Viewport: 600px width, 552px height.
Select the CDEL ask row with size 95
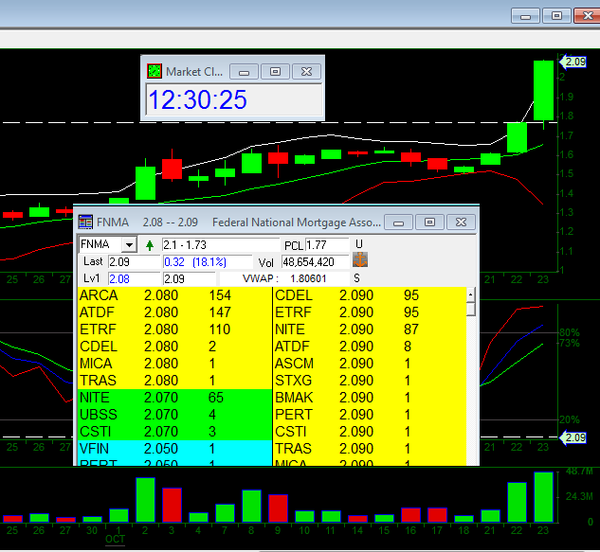click(x=368, y=296)
